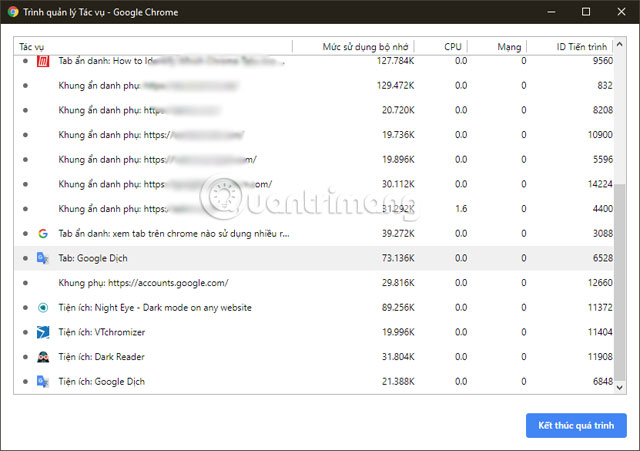
Task: Click the Dark Reader extension icon
Action: pyautogui.click(x=43, y=357)
